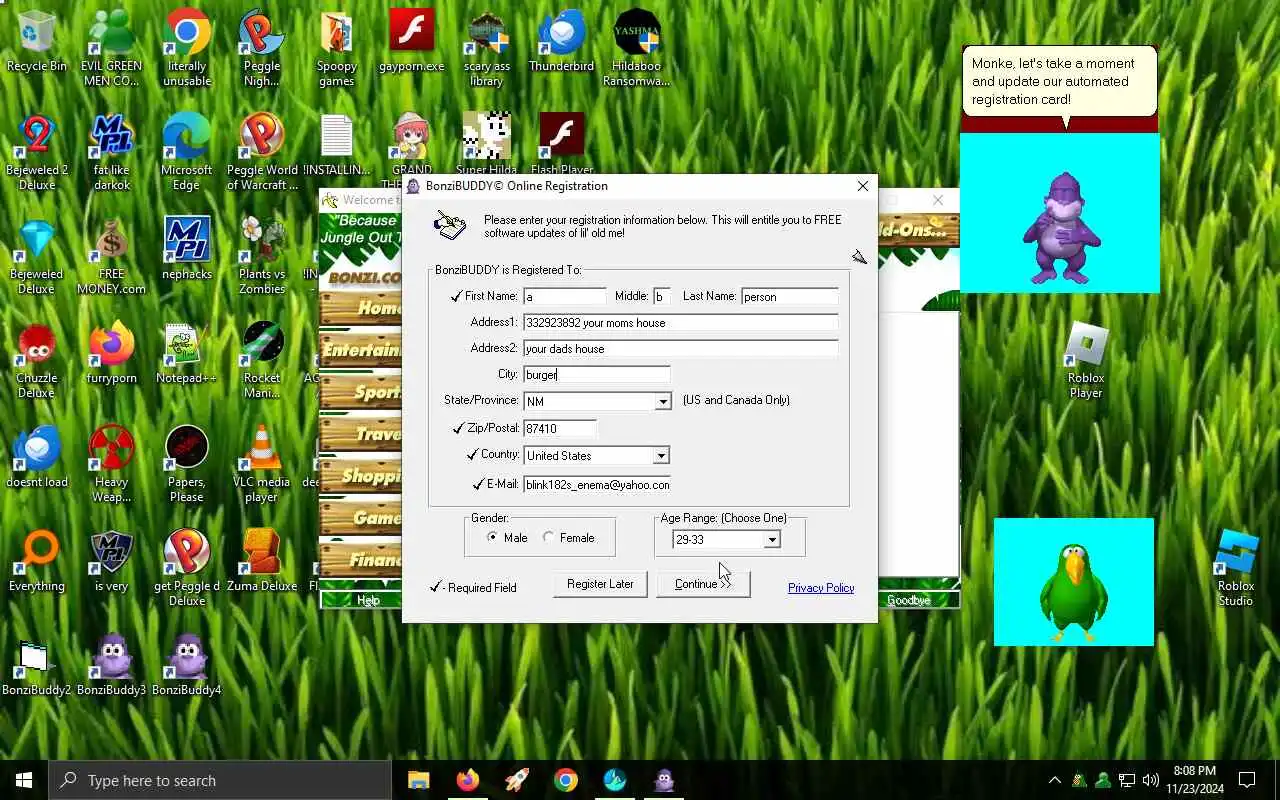Open the Everything search desktop icon
The height and width of the screenshot is (800, 1280).
[x=37, y=562]
